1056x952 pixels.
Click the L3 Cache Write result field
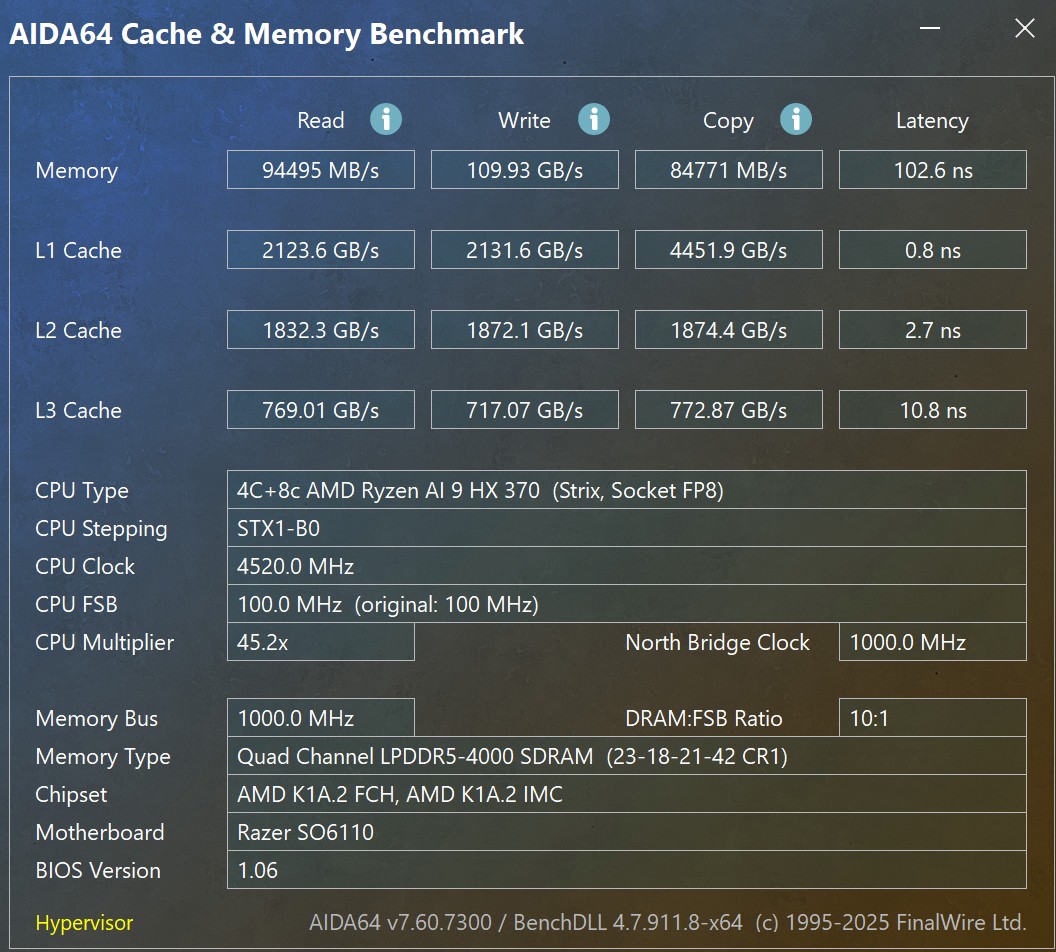click(525, 410)
